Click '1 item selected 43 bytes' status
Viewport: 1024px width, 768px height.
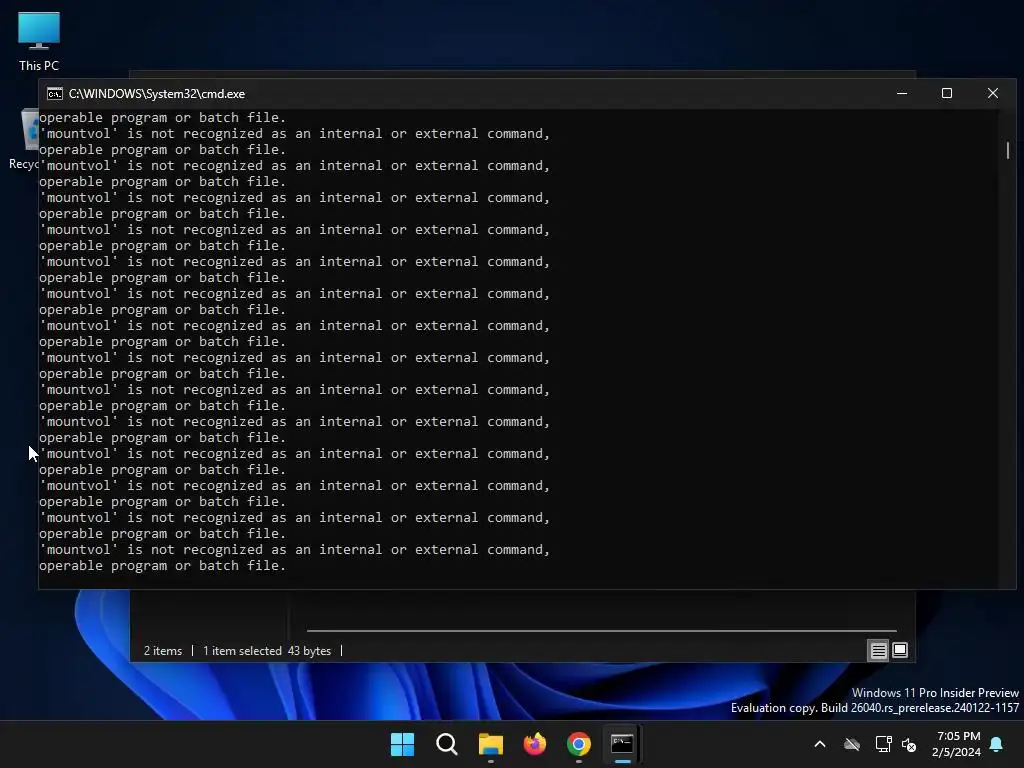pyautogui.click(x=267, y=651)
